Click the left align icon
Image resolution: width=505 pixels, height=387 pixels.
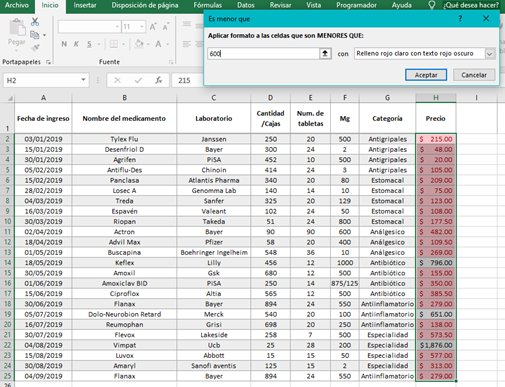tap(187, 44)
